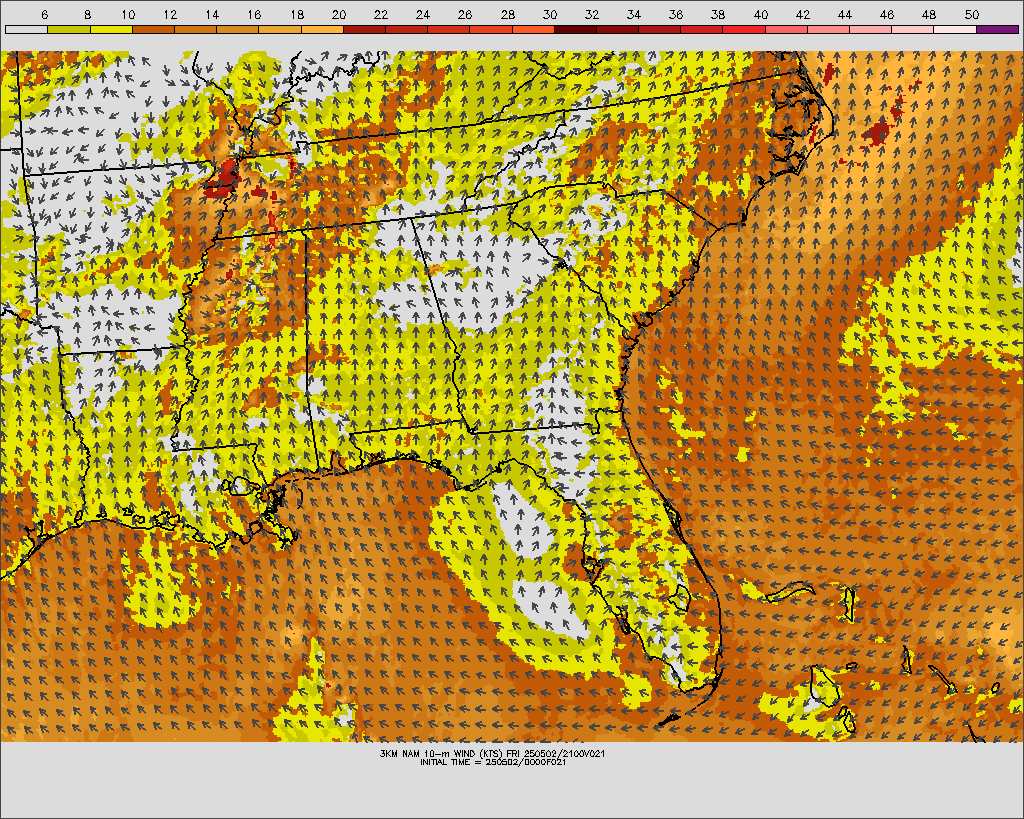1024x819 pixels.
Task: Pick the pink swatch between 42 and 44
Action: [x=829, y=29]
